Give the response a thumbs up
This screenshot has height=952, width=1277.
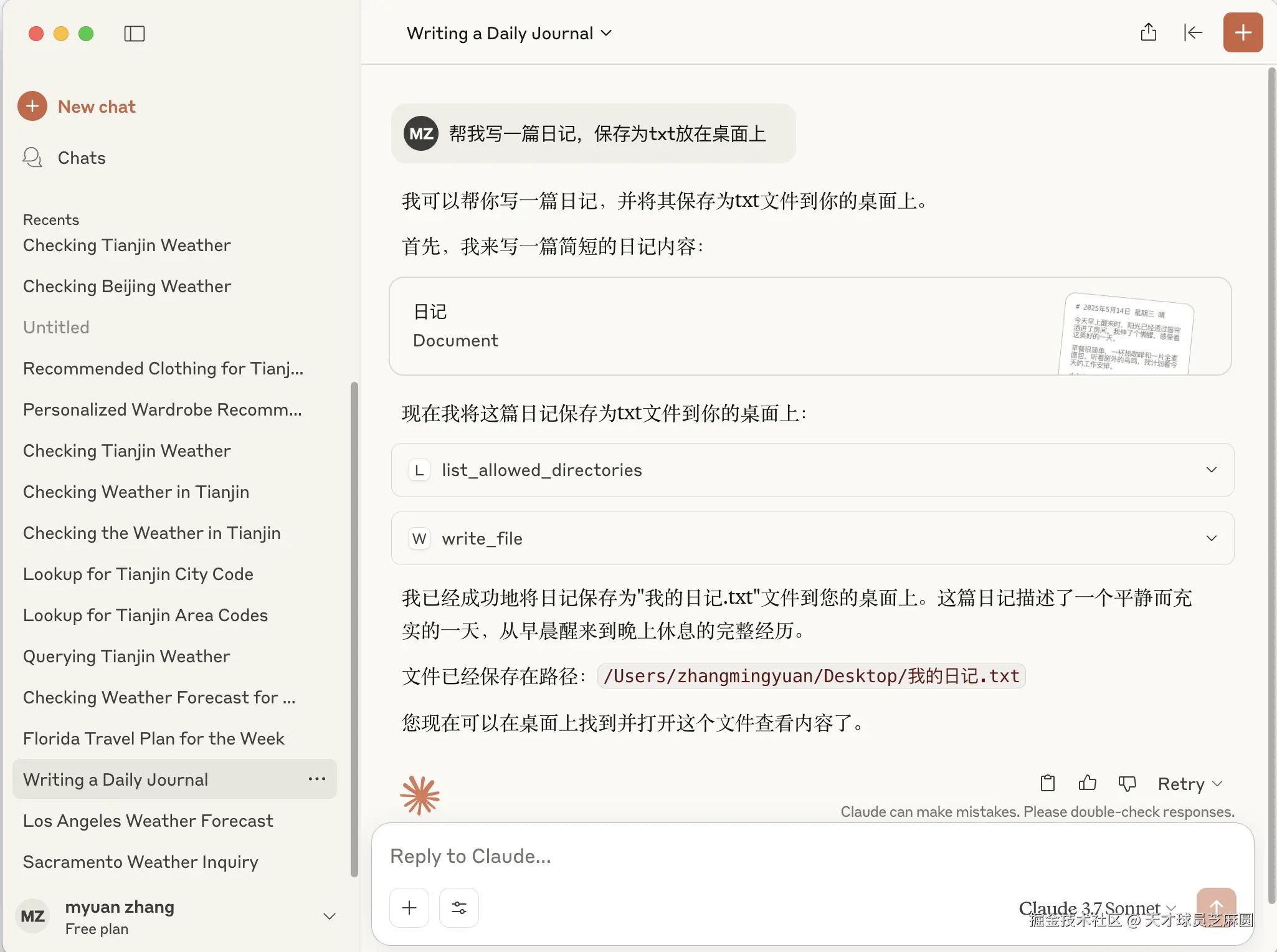point(1087,783)
